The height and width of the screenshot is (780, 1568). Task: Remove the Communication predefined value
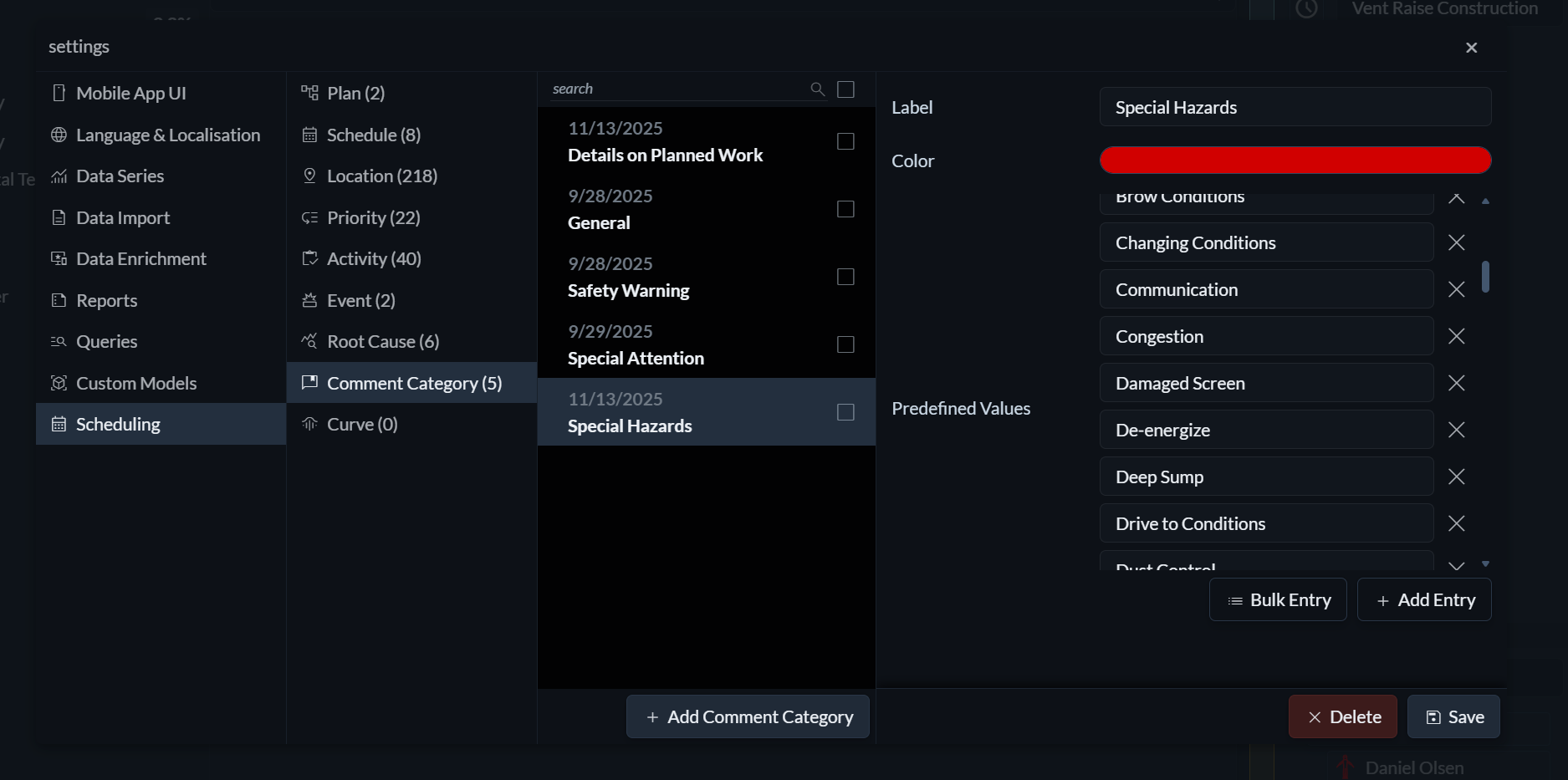click(x=1456, y=289)
